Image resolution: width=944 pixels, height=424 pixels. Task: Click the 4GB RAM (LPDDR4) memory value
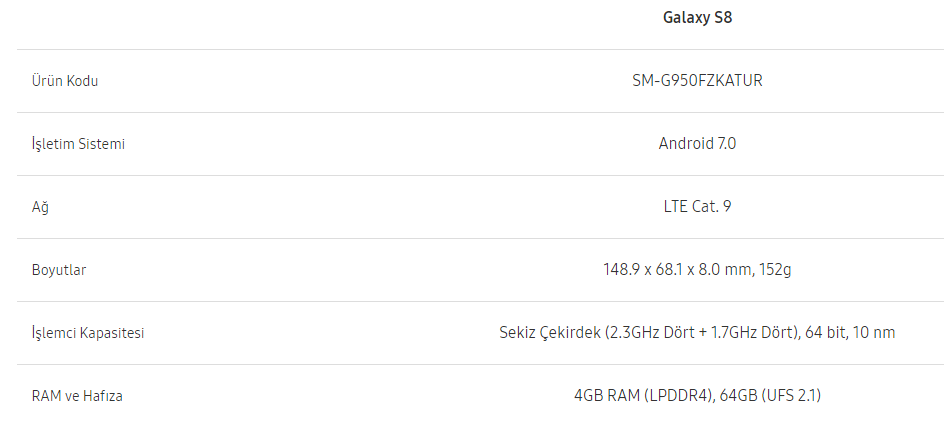point(645,396)
